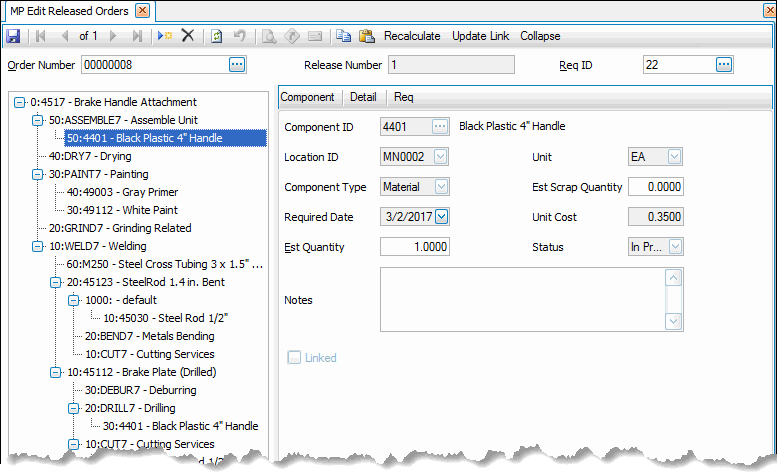Open lookup button beside Order Number field
This screenshot has width=777, height=474.
point(237,65)
